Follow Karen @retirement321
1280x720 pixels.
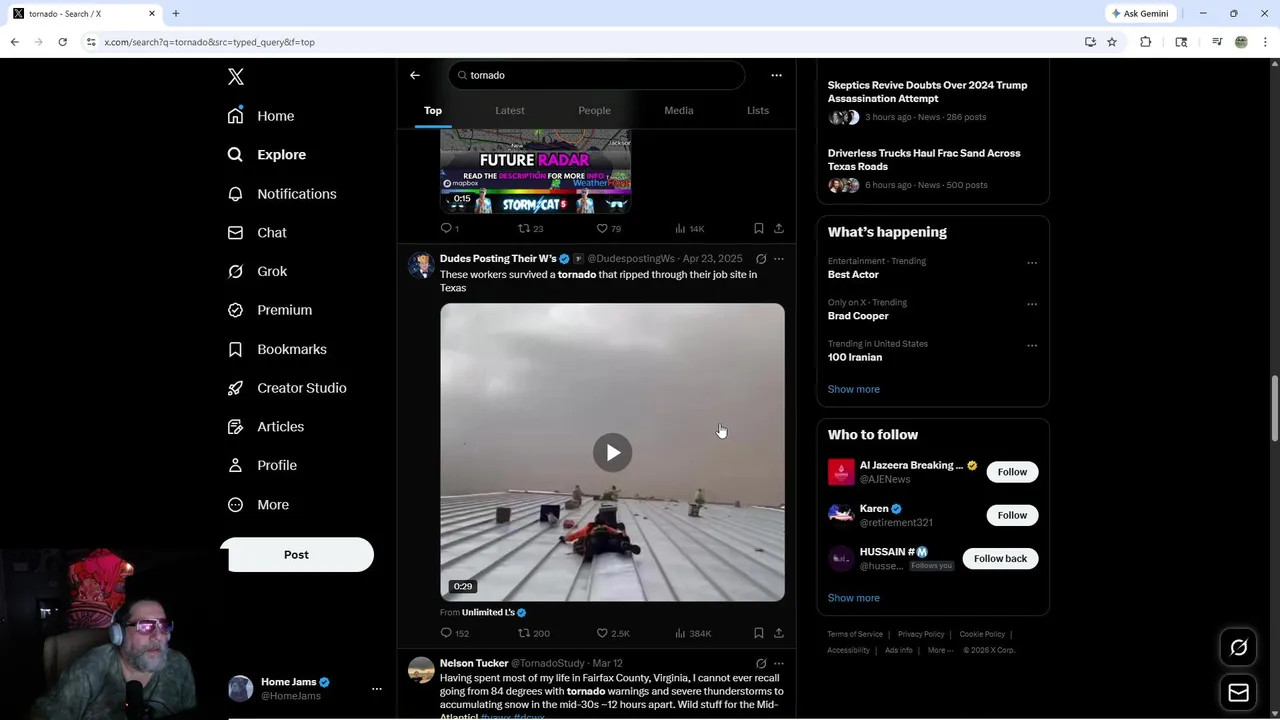[1012, 515]
